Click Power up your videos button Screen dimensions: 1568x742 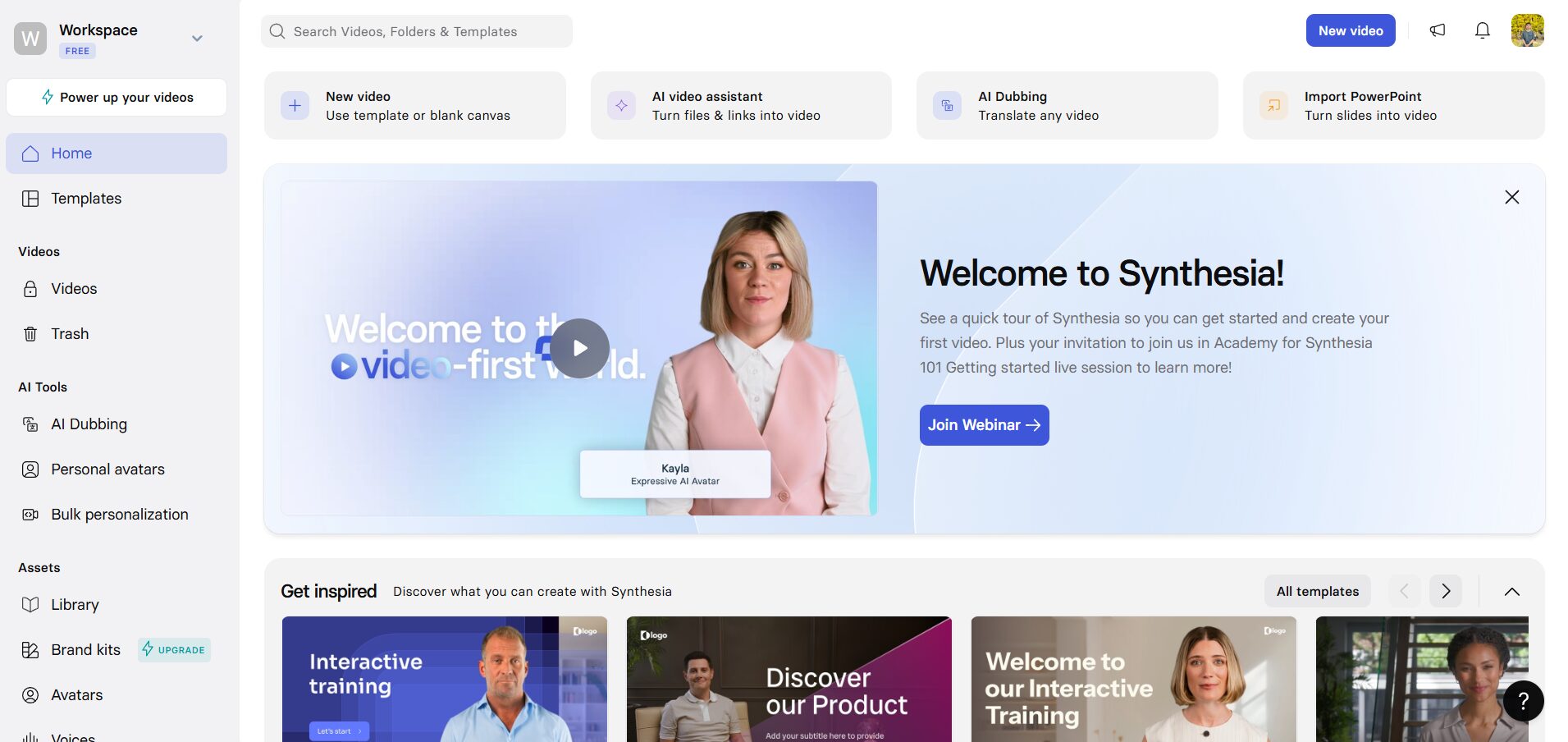117,97
